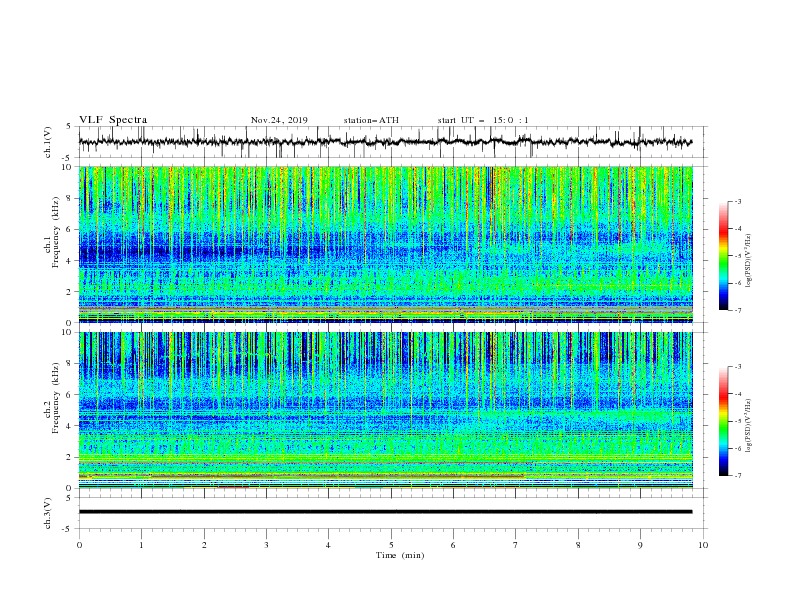Viewport: 792px width, 612px height.
Task: Click the thick black ch.3 voltage trace
Action: click(386, 512)
